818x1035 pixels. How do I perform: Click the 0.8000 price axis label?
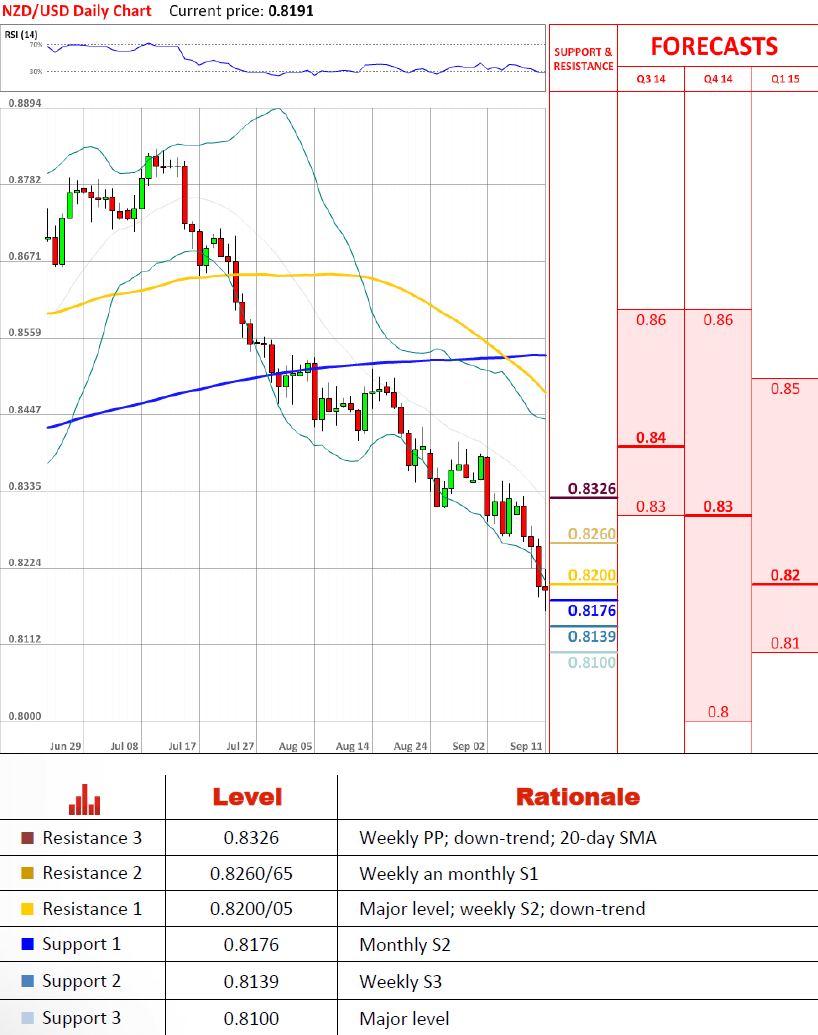pos(24,716)
